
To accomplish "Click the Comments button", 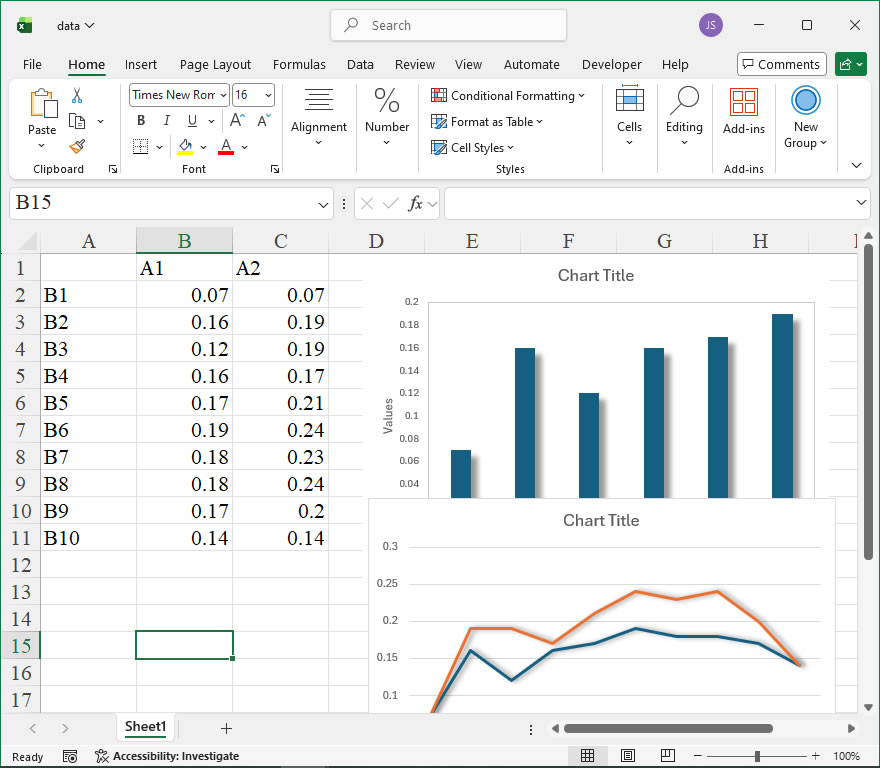I will [x=781, y=64].
